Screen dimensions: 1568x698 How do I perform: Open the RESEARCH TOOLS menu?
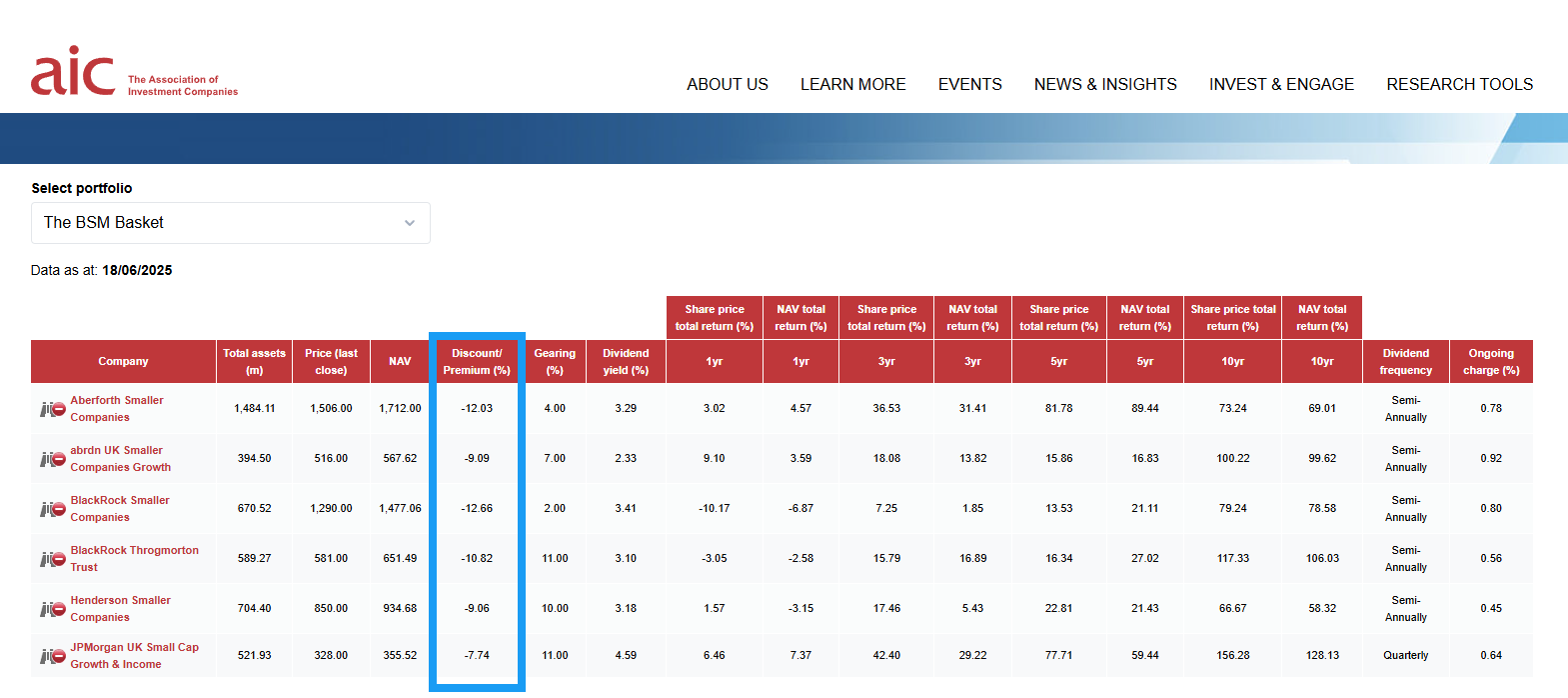[1460, 84]
